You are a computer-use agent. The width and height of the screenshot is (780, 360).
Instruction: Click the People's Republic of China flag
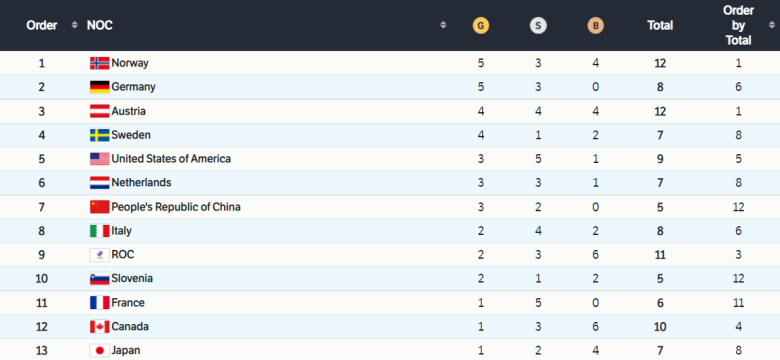click(x=99, y=207)
